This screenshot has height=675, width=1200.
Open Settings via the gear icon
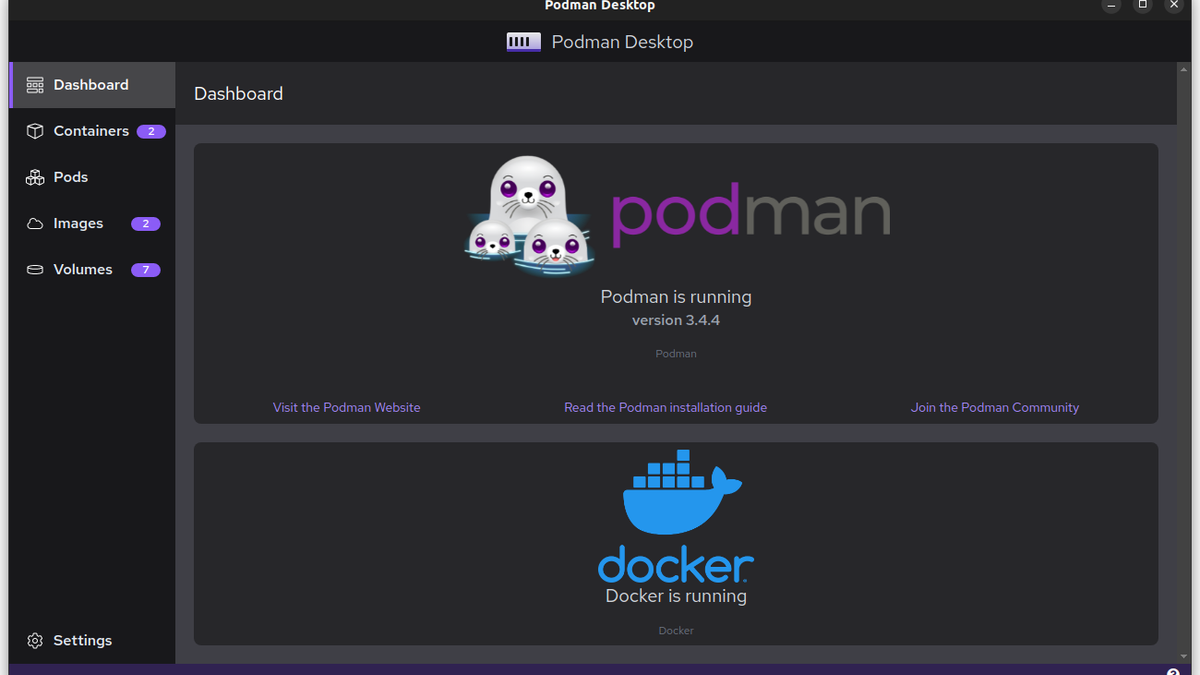[x=35, y=640]
